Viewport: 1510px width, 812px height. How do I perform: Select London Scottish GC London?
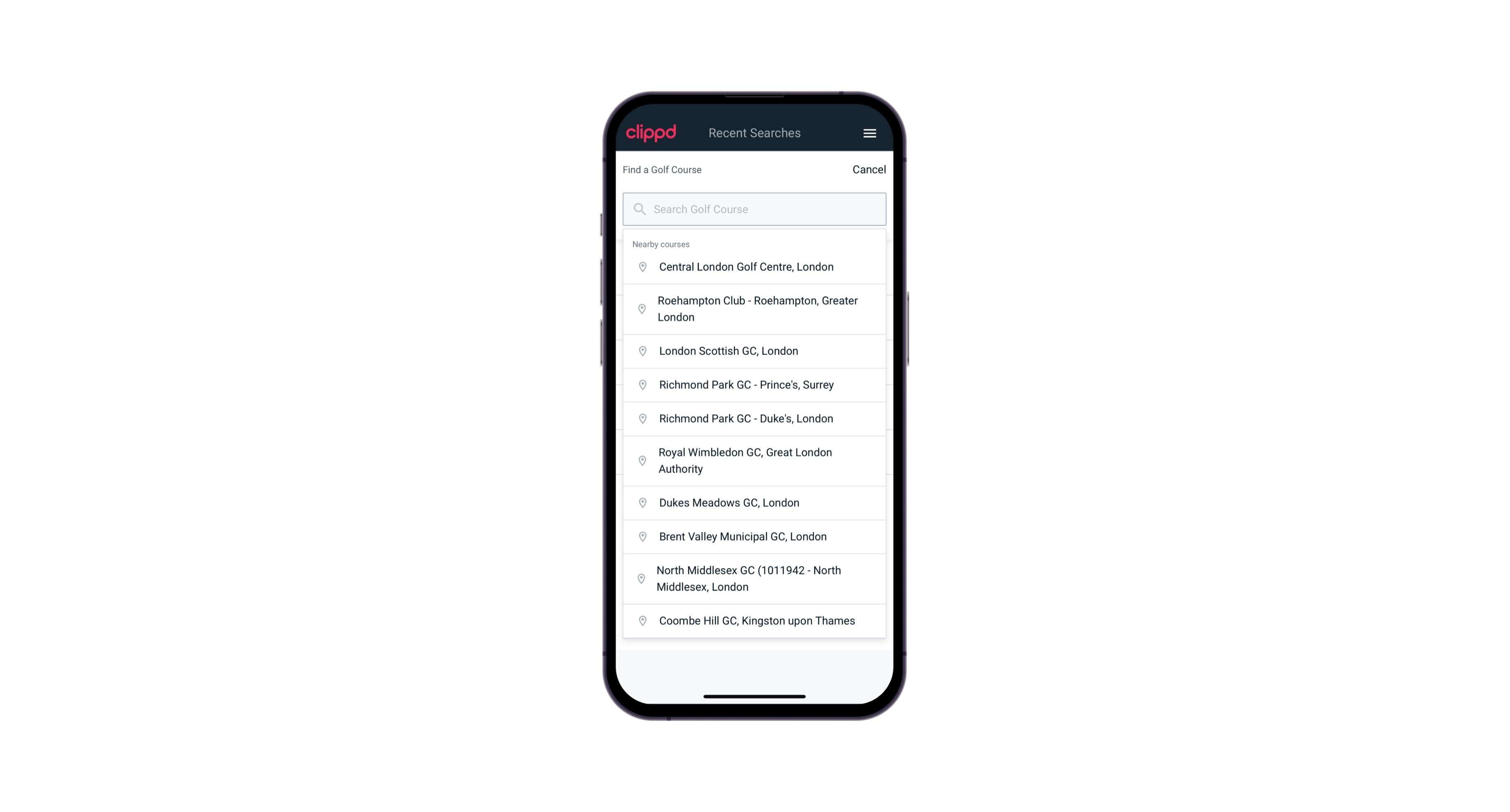tap(755, 350)
